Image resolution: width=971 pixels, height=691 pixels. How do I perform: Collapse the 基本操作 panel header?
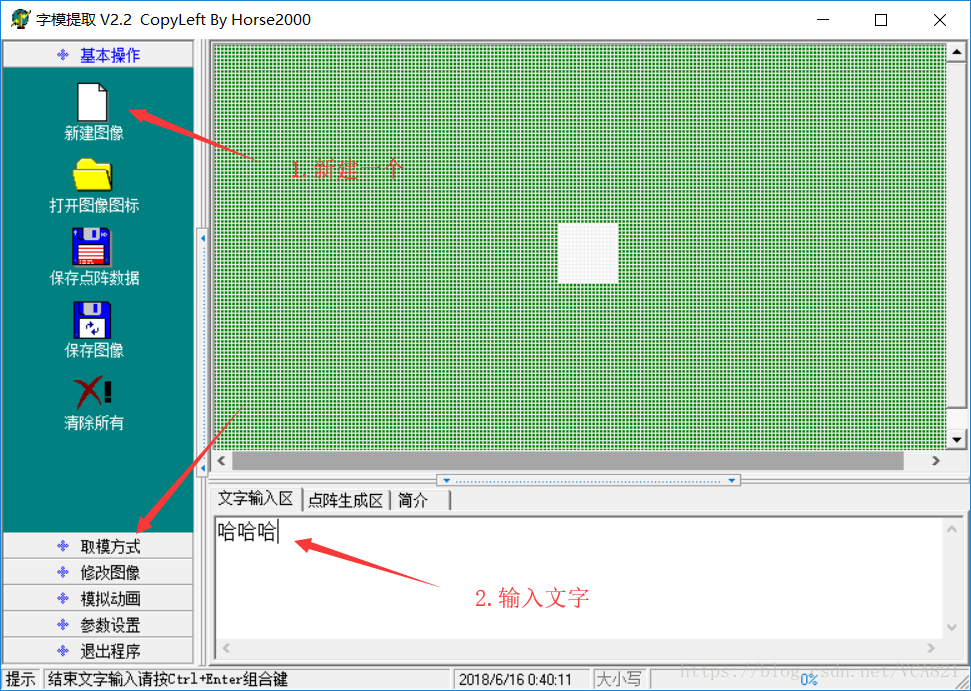coord(98,55)
